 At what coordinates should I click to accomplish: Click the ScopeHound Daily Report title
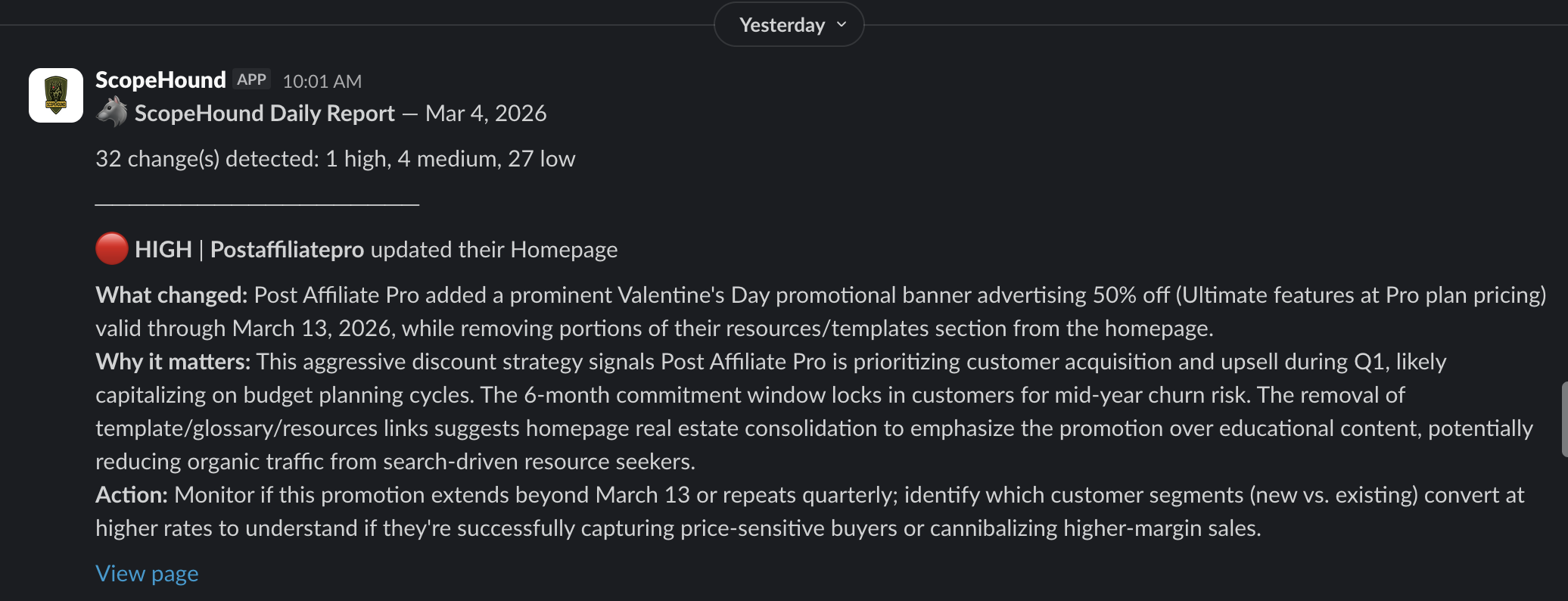click(x=264, y=114)
